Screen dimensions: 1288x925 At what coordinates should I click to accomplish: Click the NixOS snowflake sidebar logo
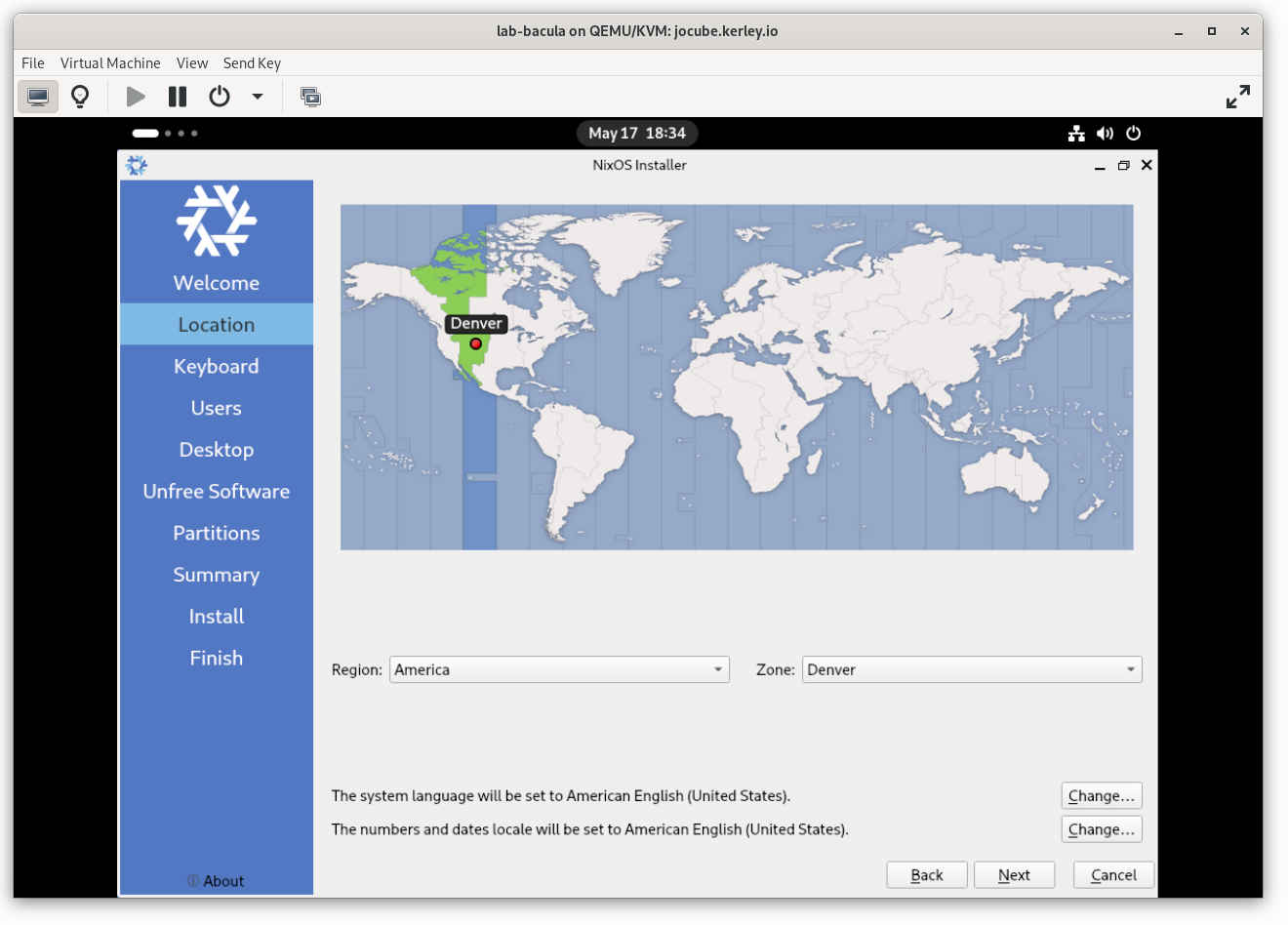217,221
